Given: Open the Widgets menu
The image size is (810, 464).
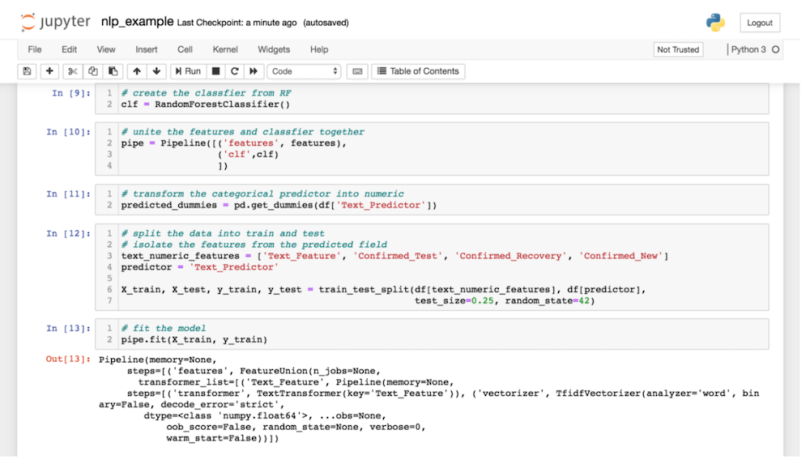Looking at the screenshot, I should click(274, 50).
